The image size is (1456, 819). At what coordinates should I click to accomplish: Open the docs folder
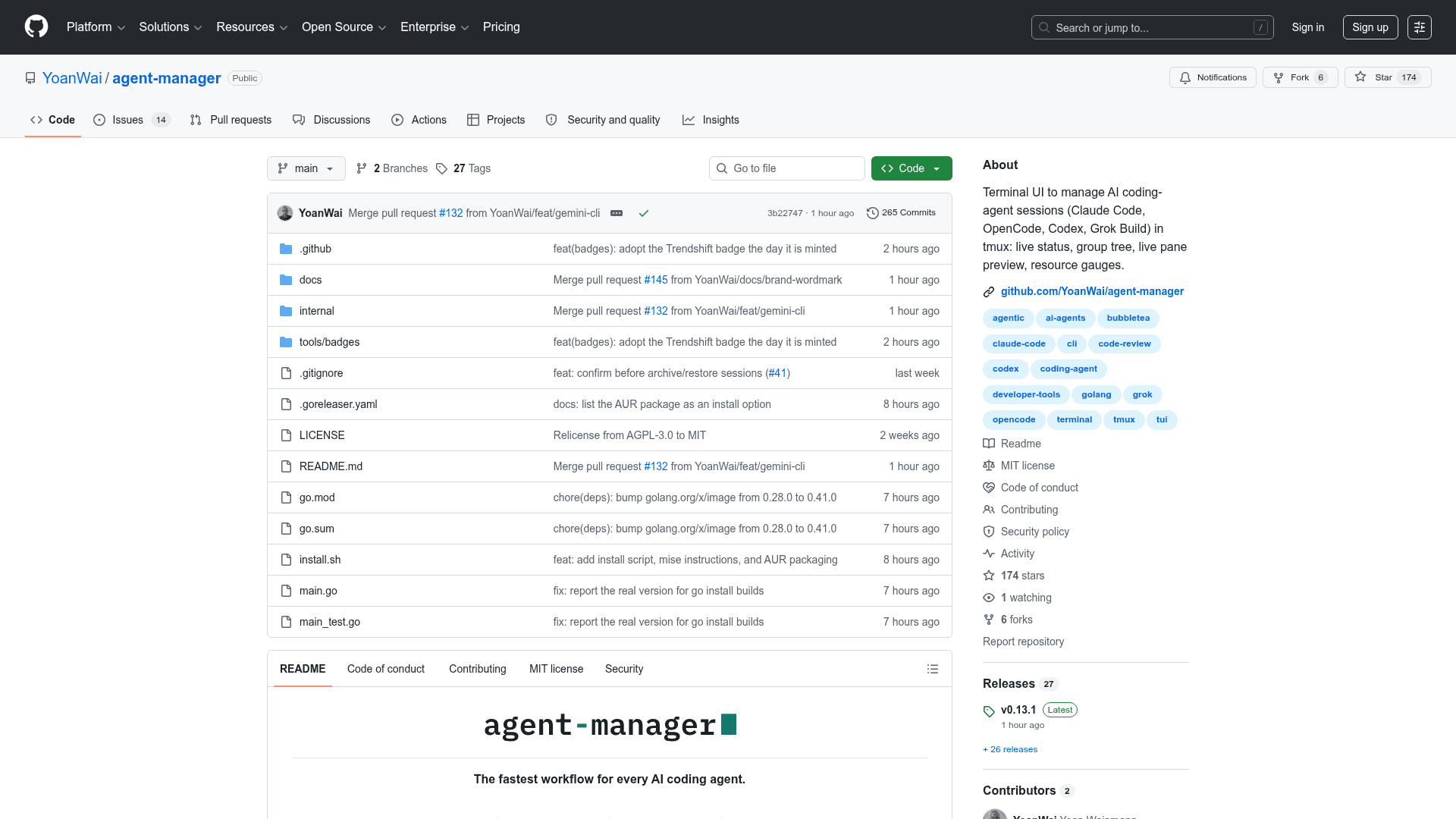[310, 280]
